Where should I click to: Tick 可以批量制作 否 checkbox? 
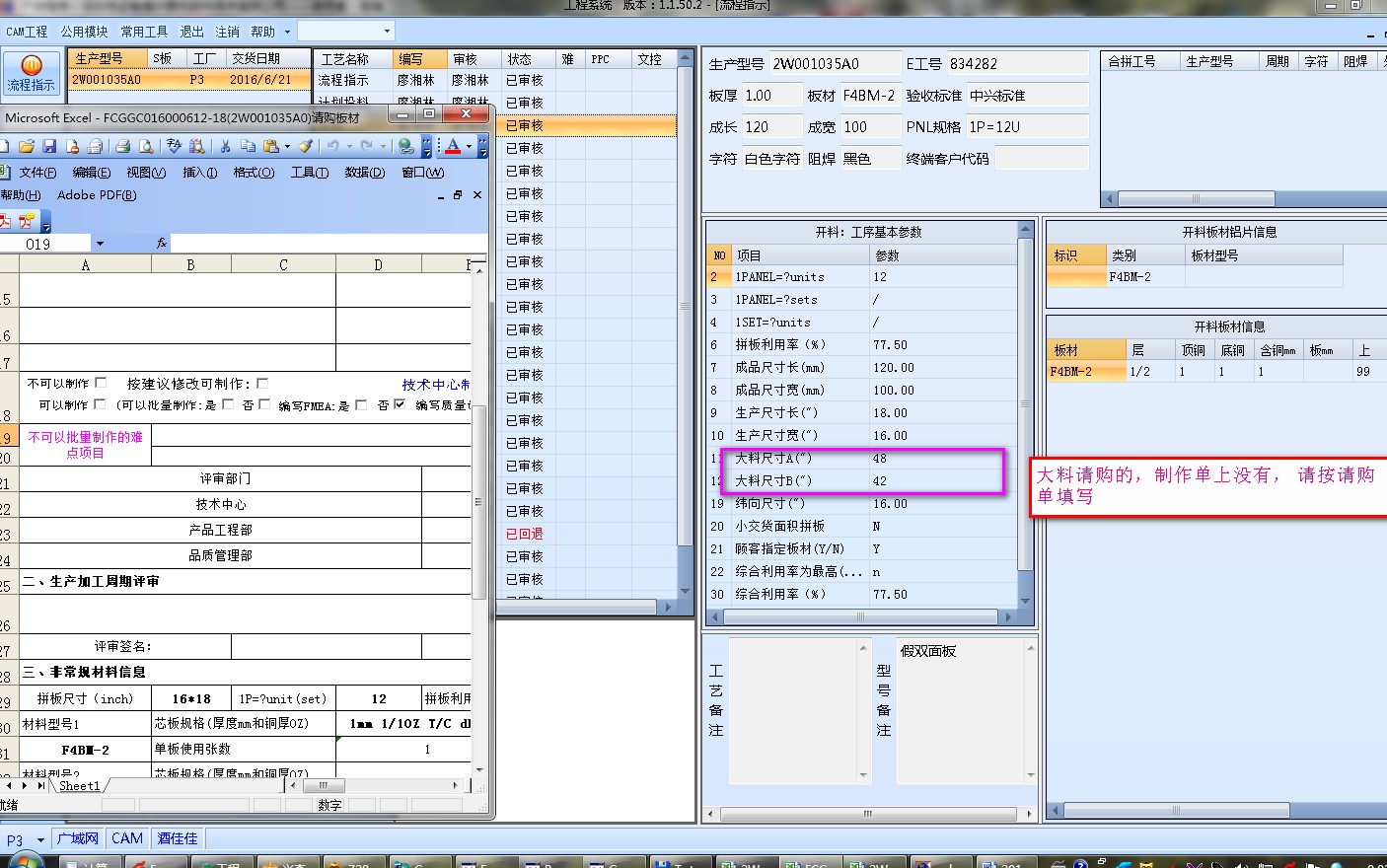point(263,404)
